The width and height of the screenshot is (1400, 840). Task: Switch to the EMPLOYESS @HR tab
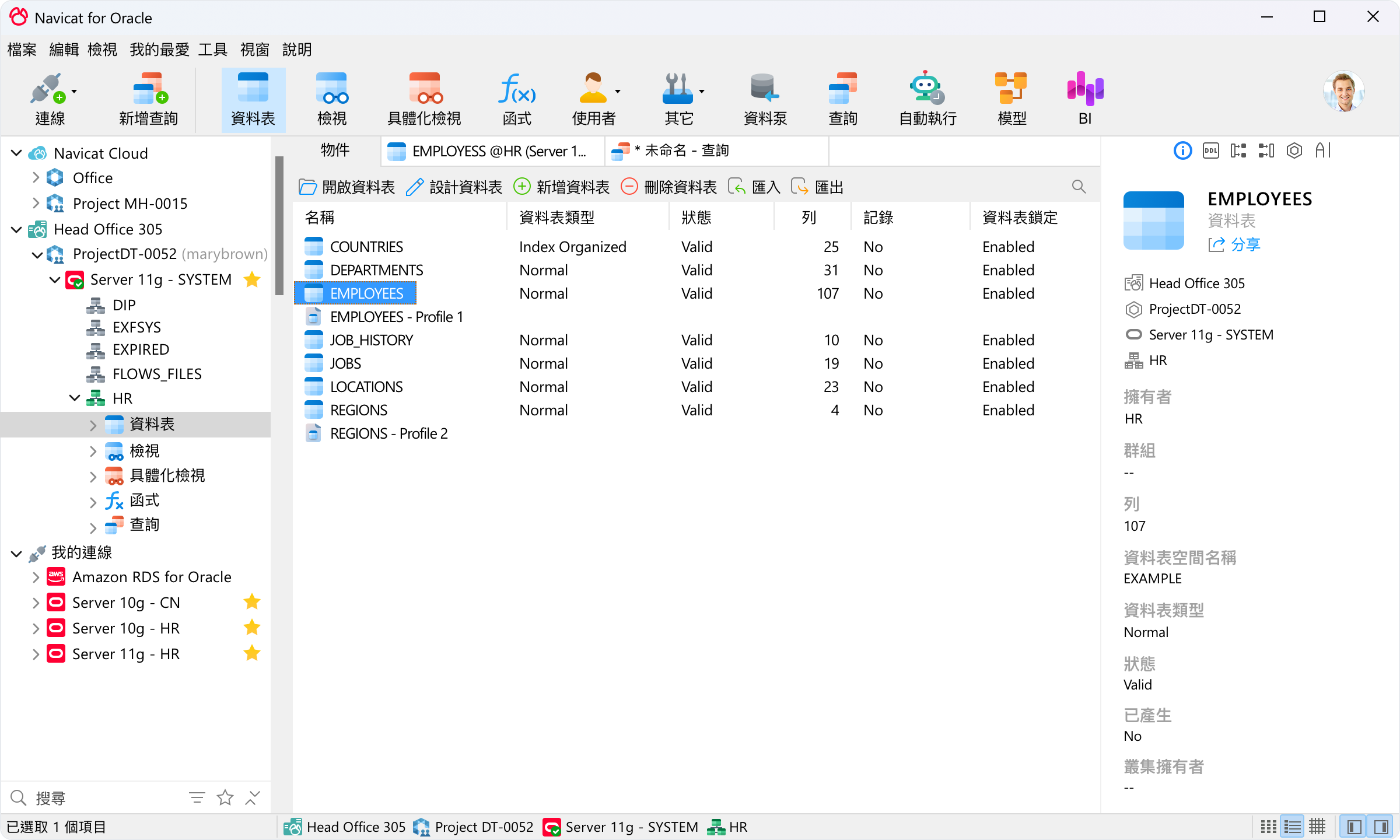(x=493, y=151)
